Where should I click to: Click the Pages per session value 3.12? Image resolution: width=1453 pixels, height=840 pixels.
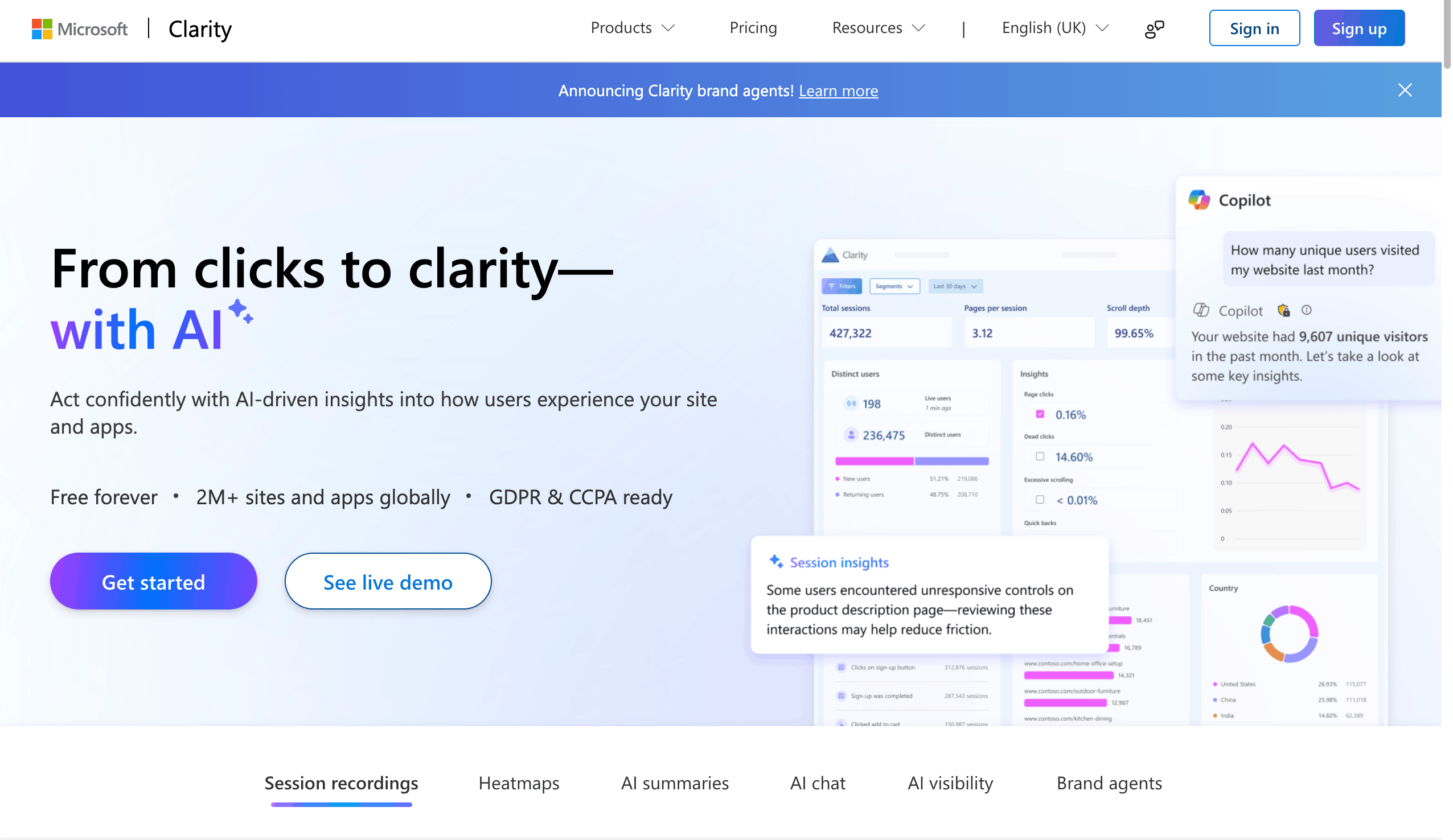pos(983,333)
